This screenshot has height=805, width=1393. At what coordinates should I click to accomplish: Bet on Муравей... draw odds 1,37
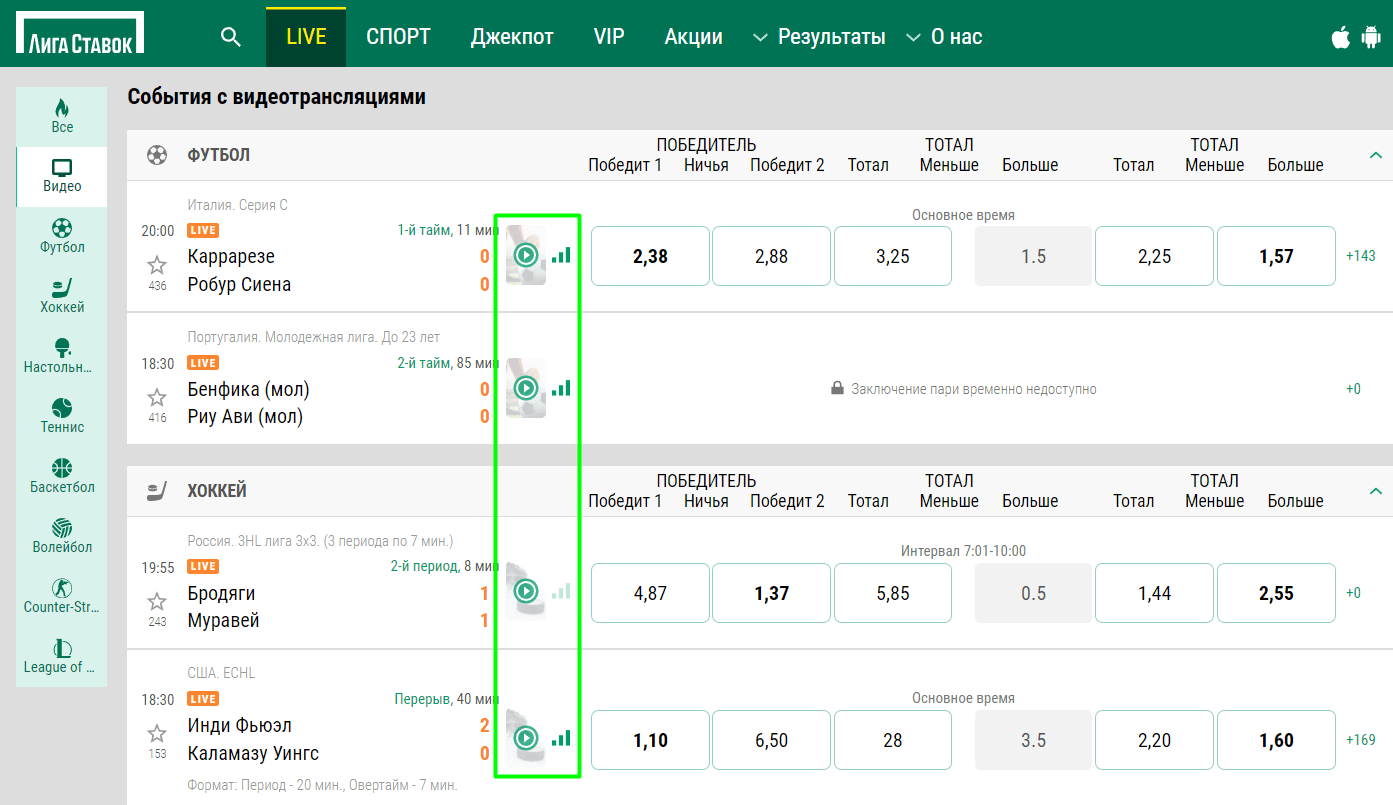(x=772, y=593)
